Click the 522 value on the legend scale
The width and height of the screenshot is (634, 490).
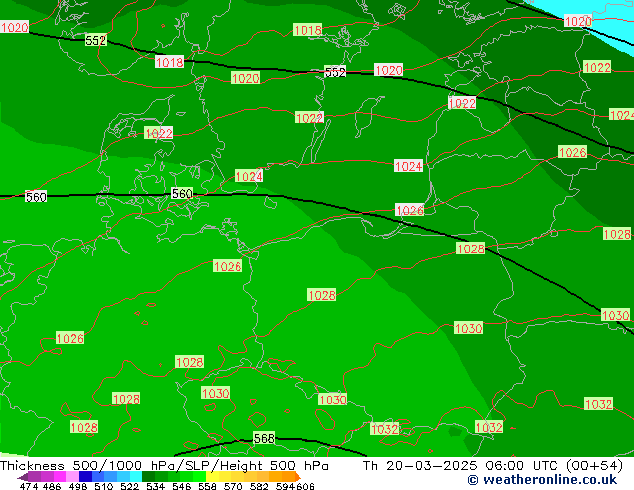tap(129, 486)
